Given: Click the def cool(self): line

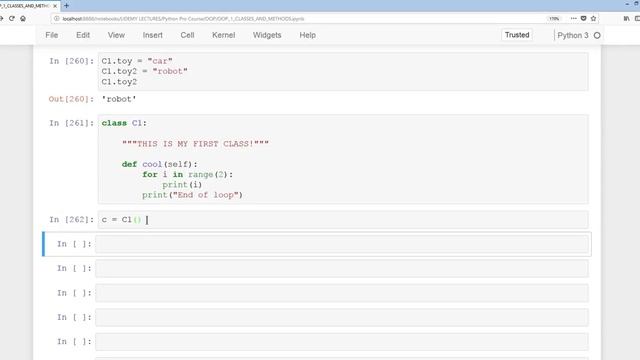Looking at the screenshot, I should click(x=160, y=164).
